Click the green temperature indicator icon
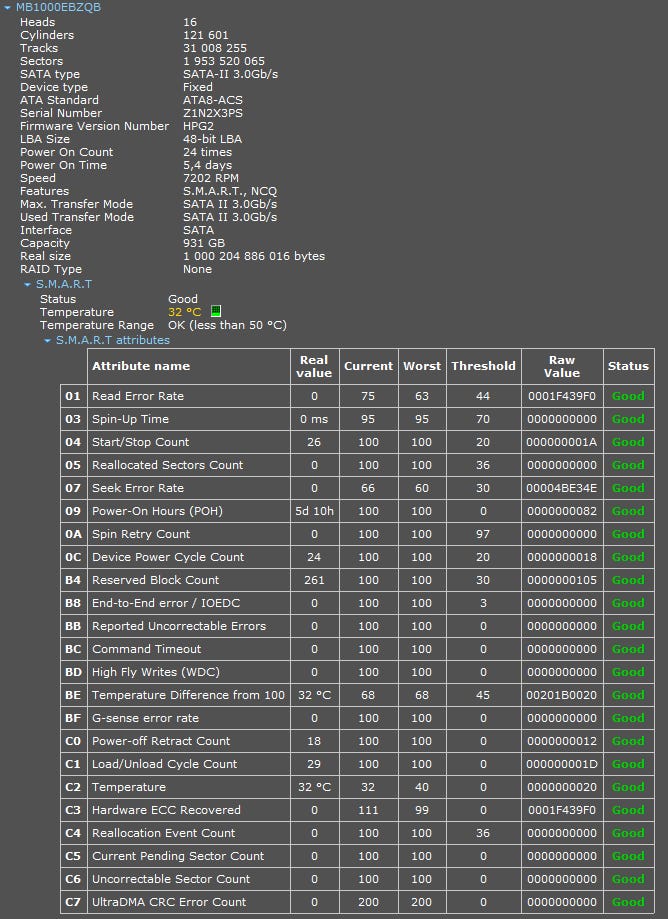The image size is (668, 919). [215, 312]
